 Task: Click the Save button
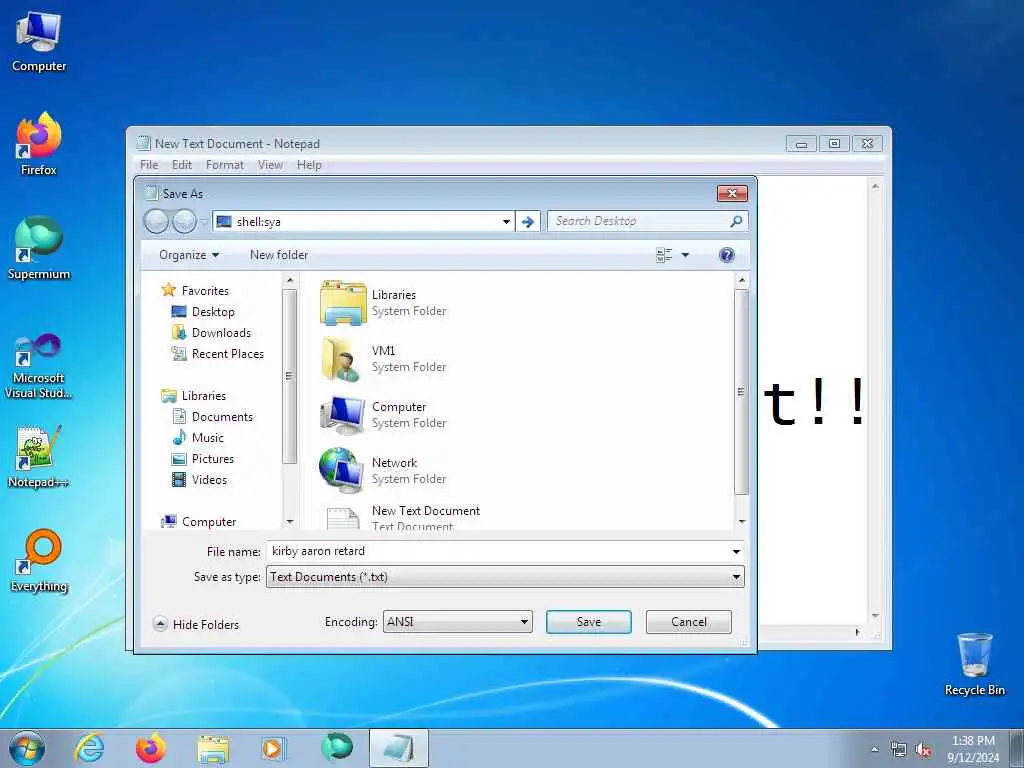click(x=588, y=622)
